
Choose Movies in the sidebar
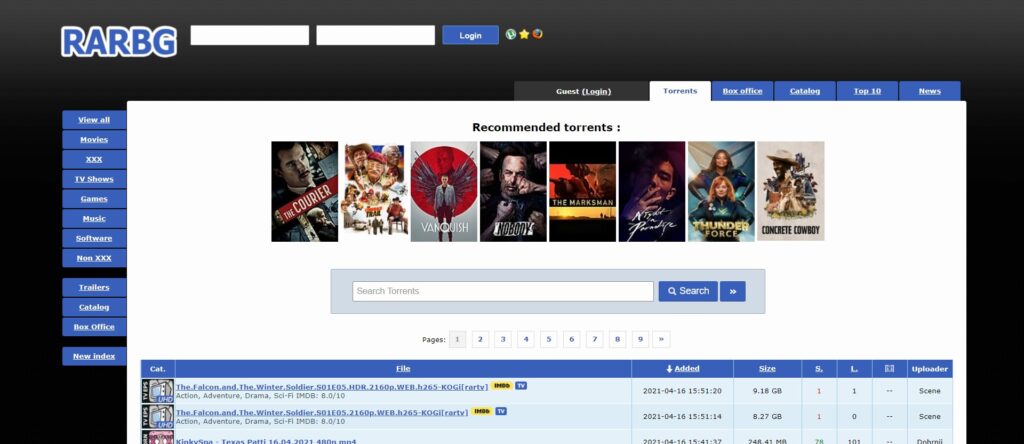point(94,140)
